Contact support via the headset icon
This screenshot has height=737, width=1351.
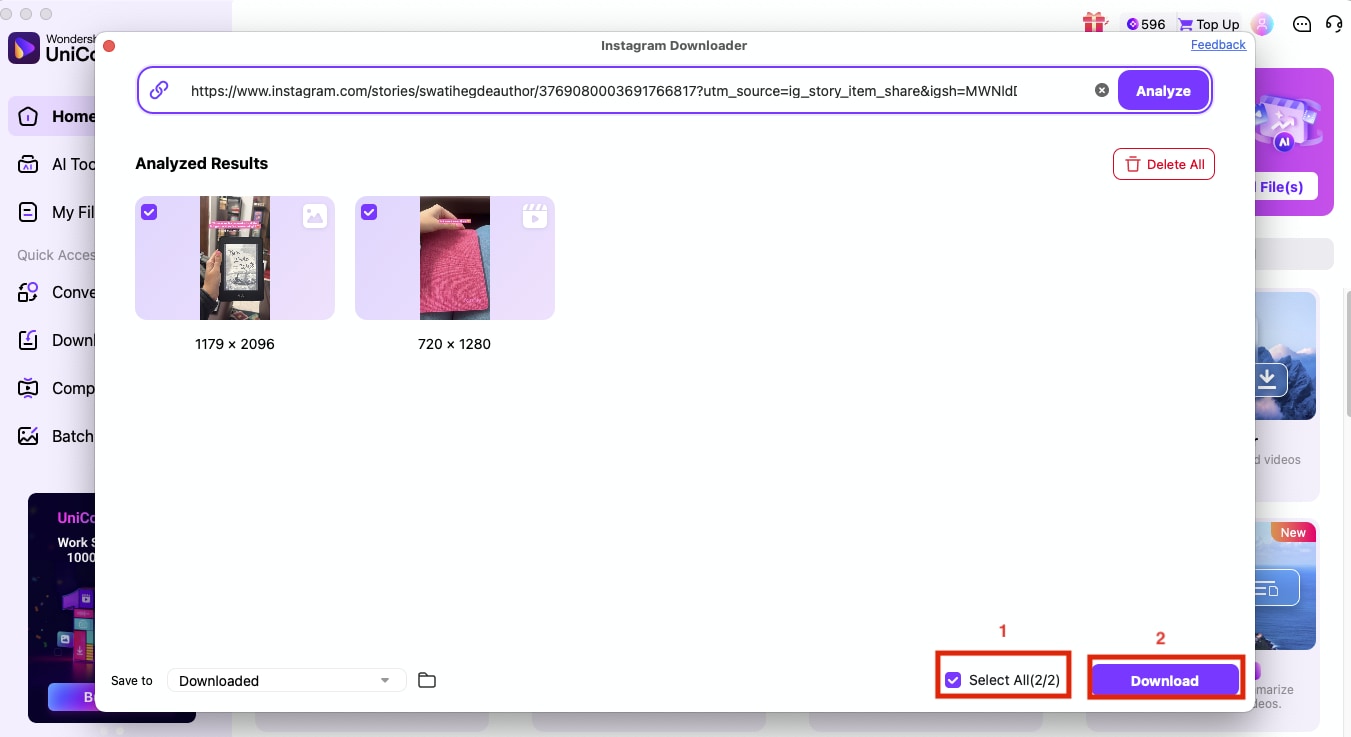point(1333,23)
